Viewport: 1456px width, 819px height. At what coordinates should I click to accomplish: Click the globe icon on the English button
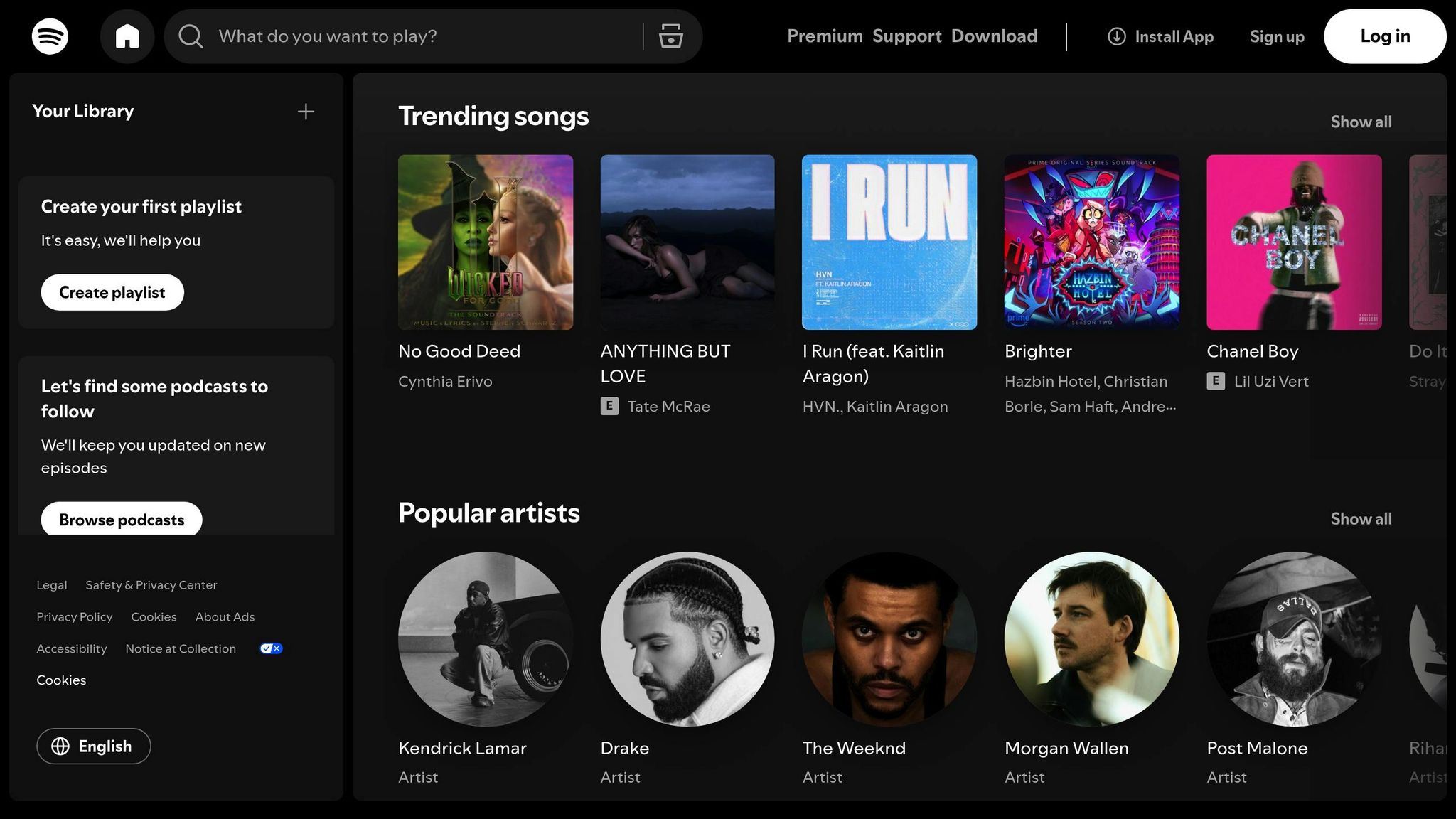[60, 746]
